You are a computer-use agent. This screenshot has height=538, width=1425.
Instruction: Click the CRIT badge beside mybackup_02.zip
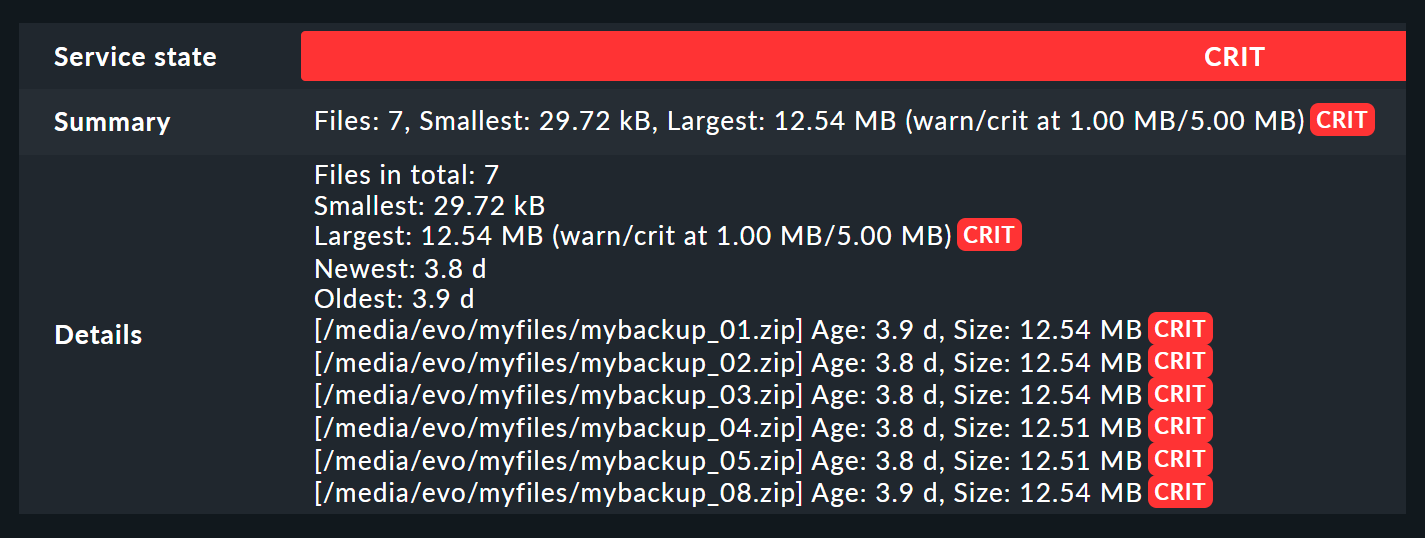pyautogui.click(x=1180, y=361)
